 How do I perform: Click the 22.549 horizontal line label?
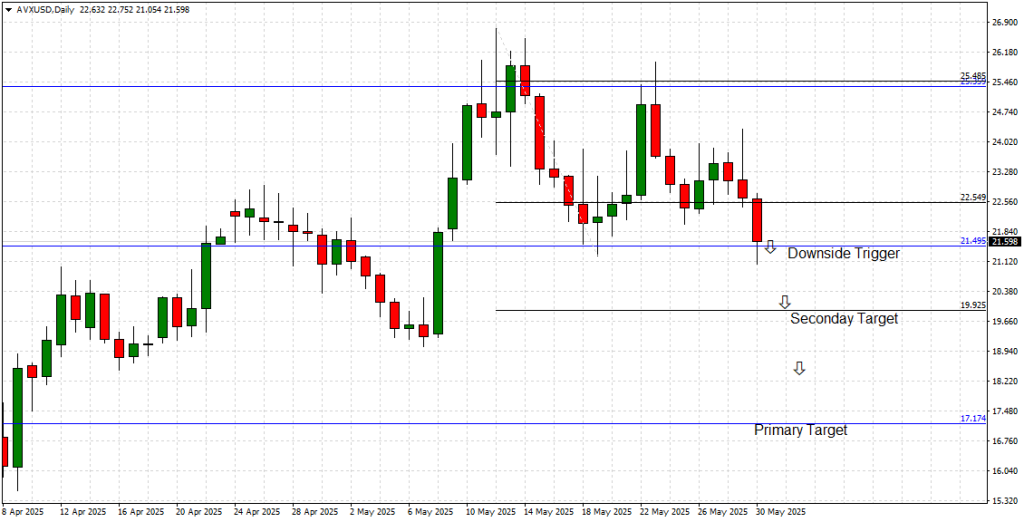pos(972,197)
